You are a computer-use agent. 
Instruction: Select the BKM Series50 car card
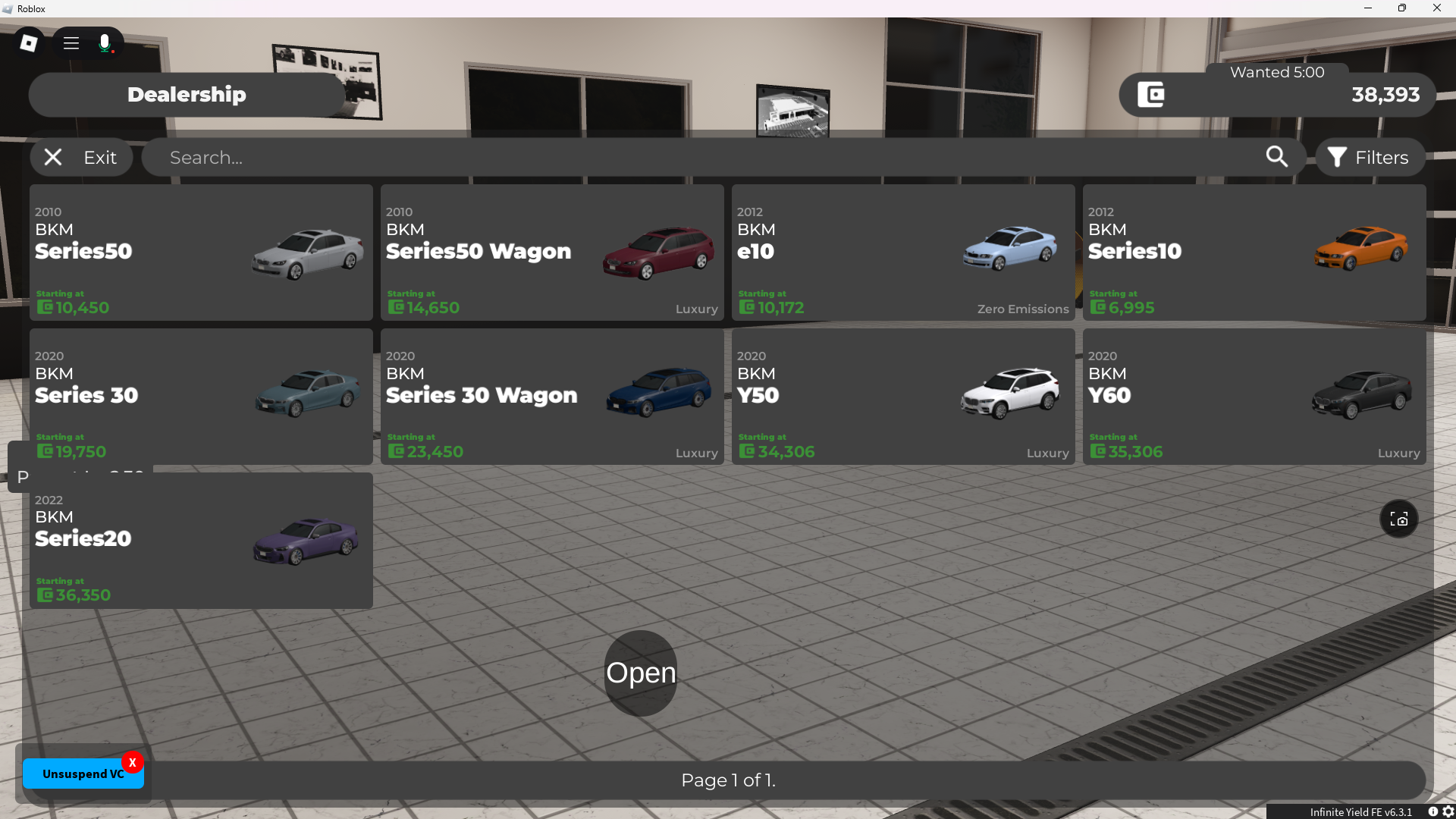(x=201, y=253)
